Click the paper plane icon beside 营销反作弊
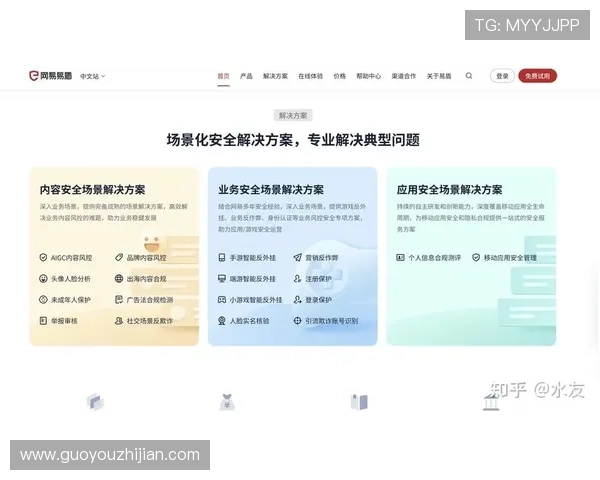This screenshot has height=480, width=600. [x=297, y=257]
